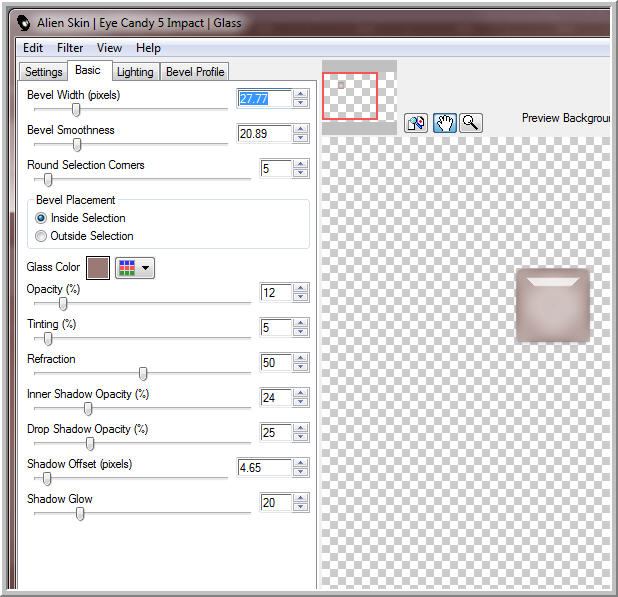The image size is (618, 597).
Task: Open the Edit menu
Action: [33, 48]
